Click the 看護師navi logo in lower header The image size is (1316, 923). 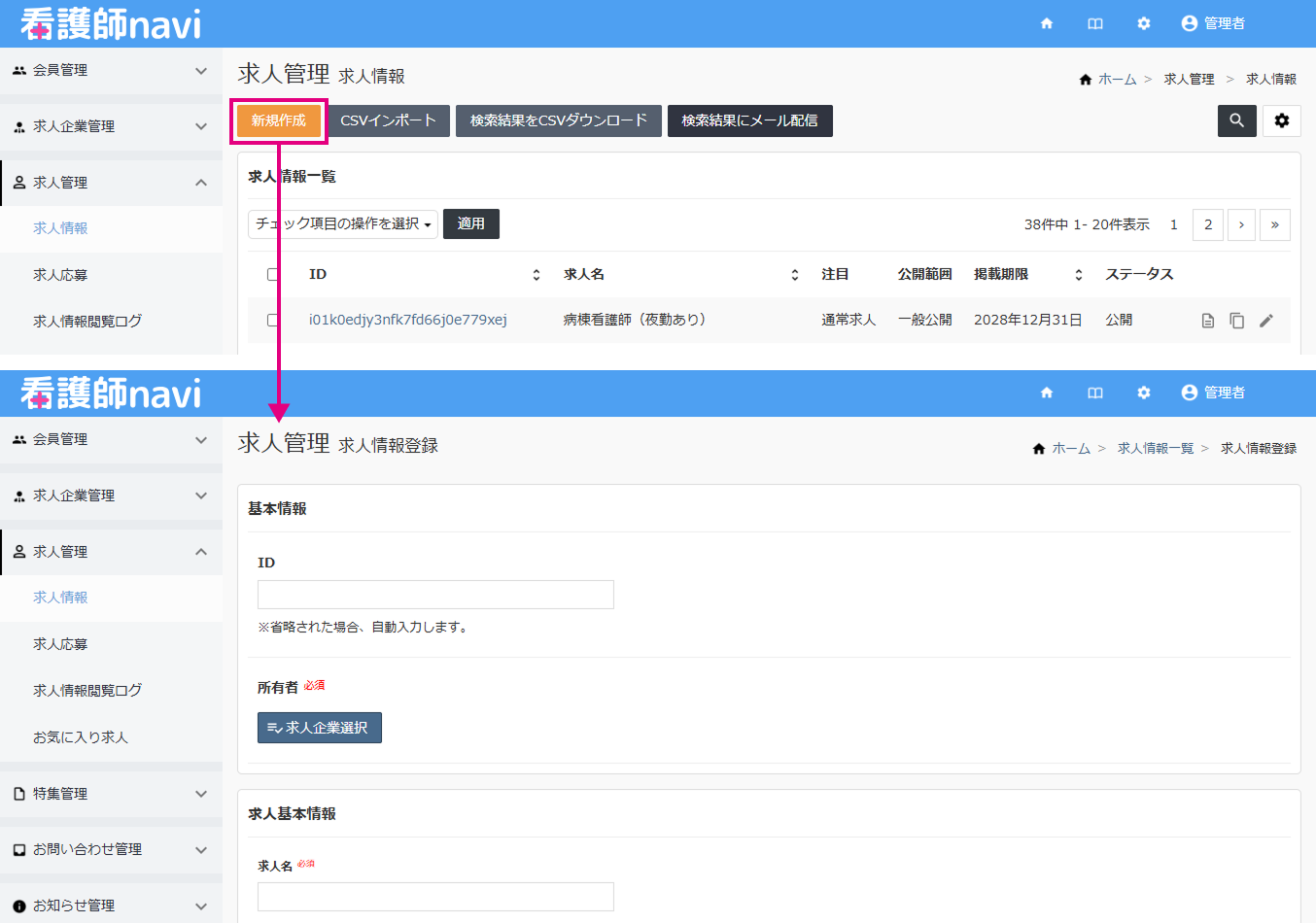tap(111, 393)
